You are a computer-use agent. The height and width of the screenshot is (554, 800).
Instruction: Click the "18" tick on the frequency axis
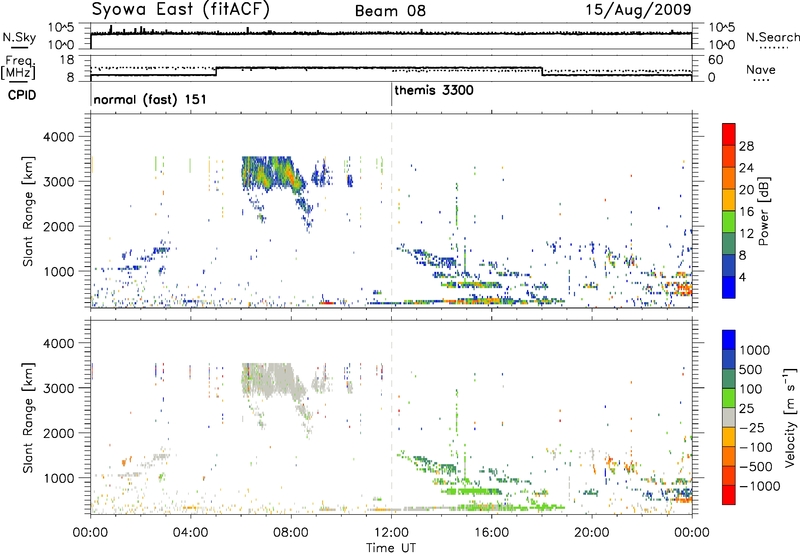click(x=67, y=60)
